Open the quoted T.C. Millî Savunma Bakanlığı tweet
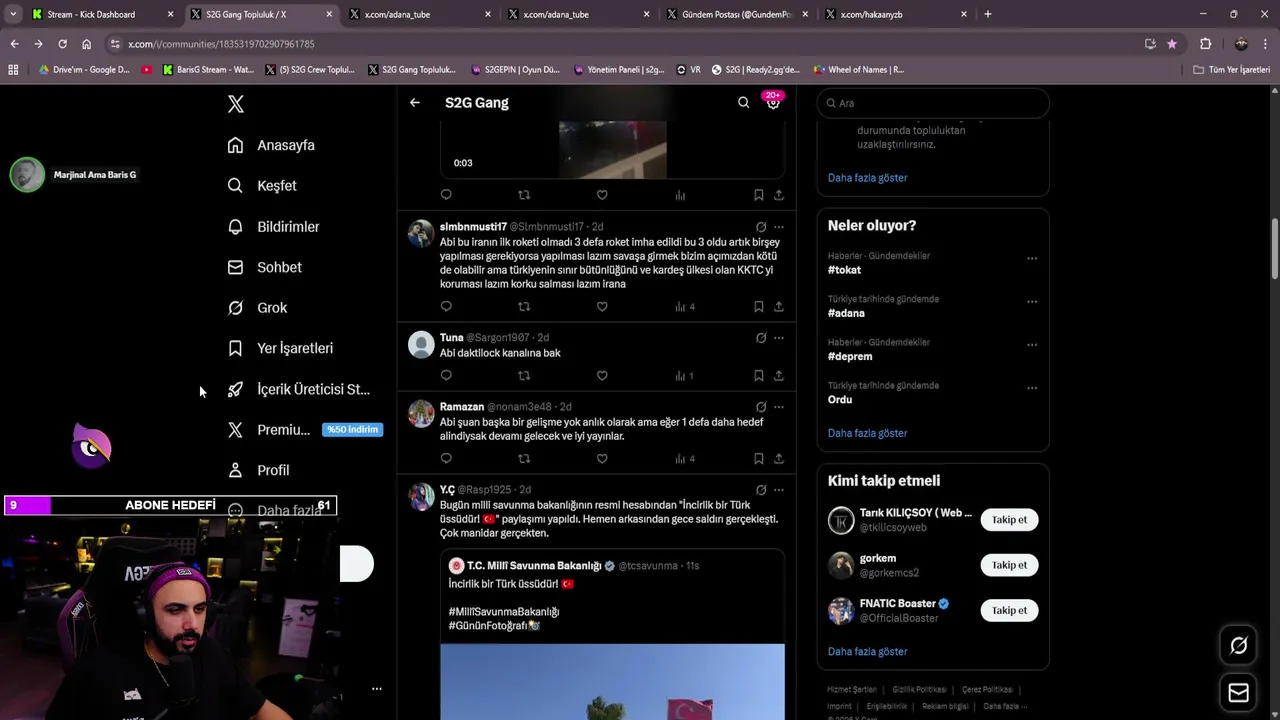This screenshot has height=720, width=1280. 612,632
